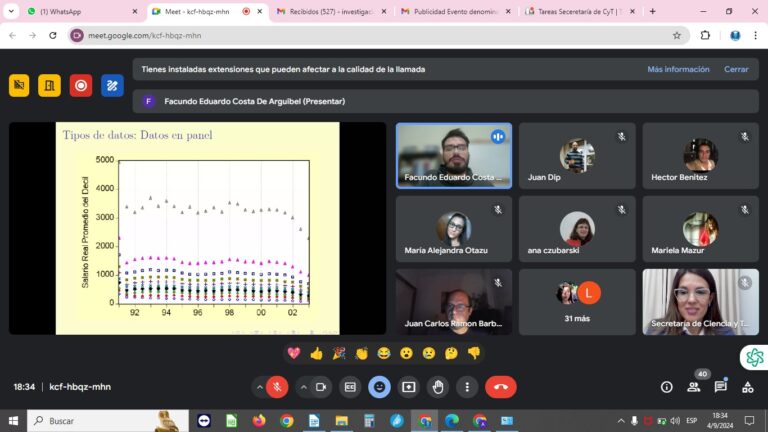The image size is (768, 432).
Task: Open the chat messages panel
Action: (720, 387)
